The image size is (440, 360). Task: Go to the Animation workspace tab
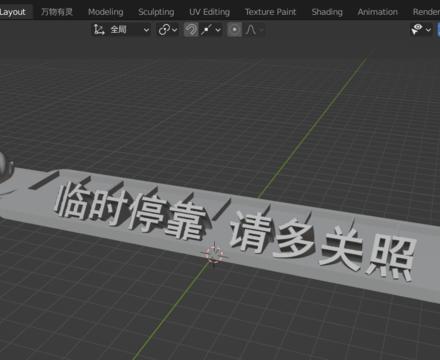pos(378,12)
